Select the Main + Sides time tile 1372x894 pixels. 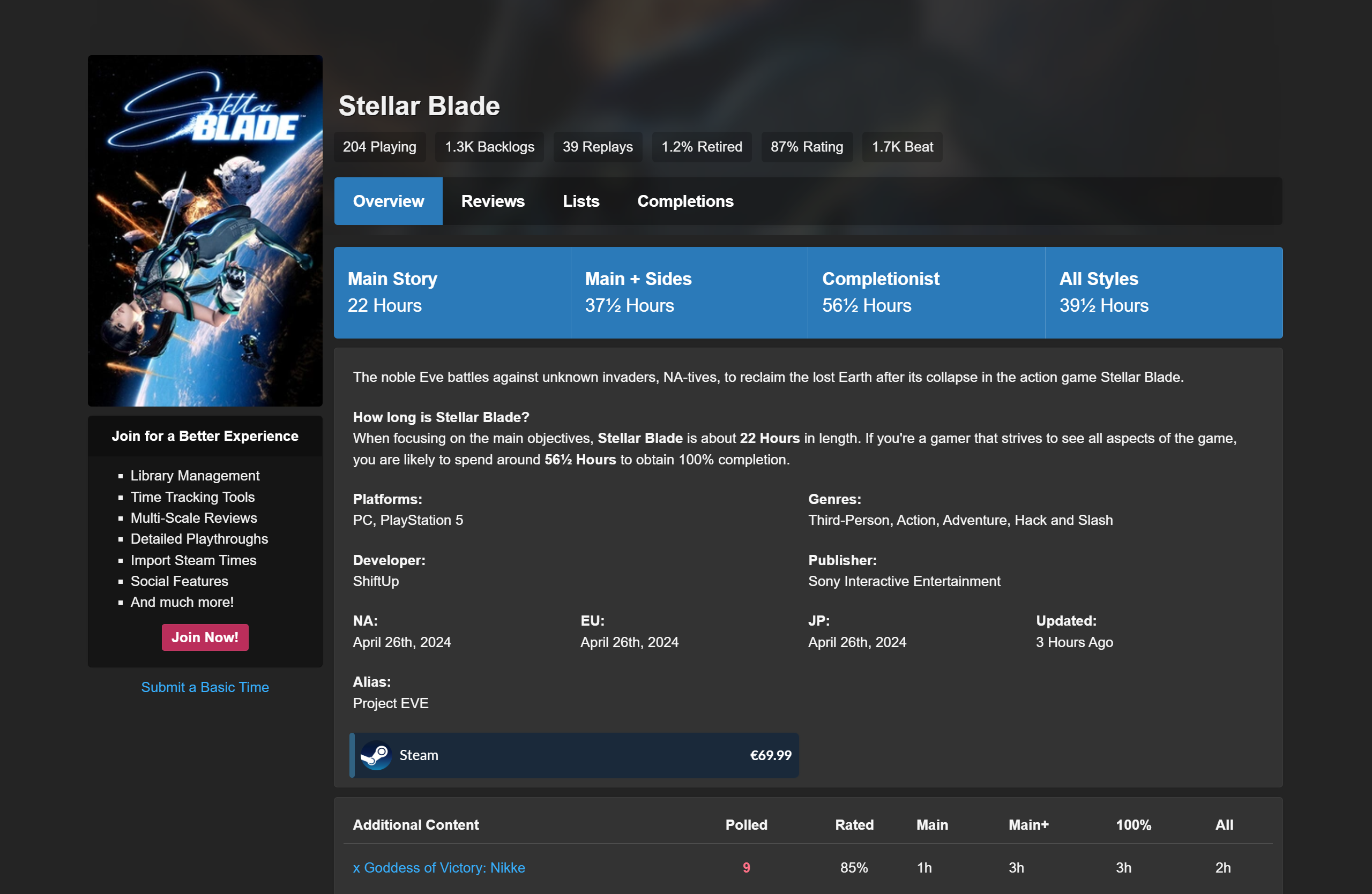tap(689, 292)
